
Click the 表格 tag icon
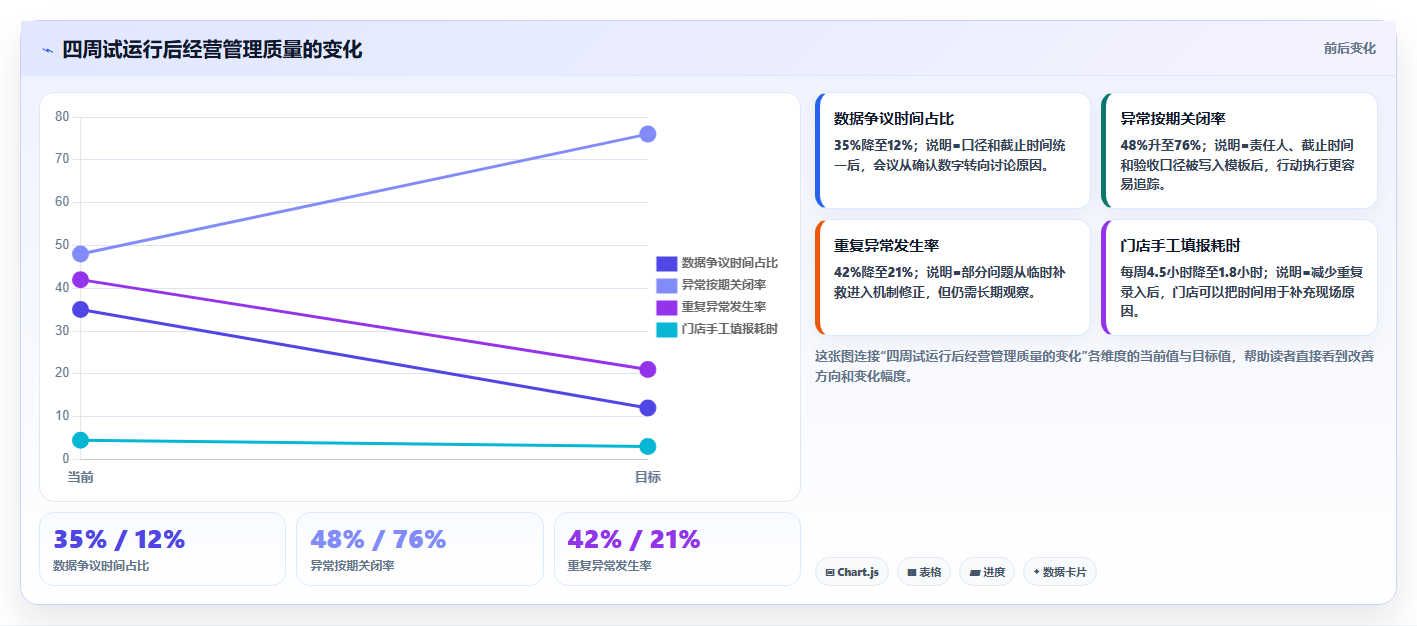(x=912, y=573)
